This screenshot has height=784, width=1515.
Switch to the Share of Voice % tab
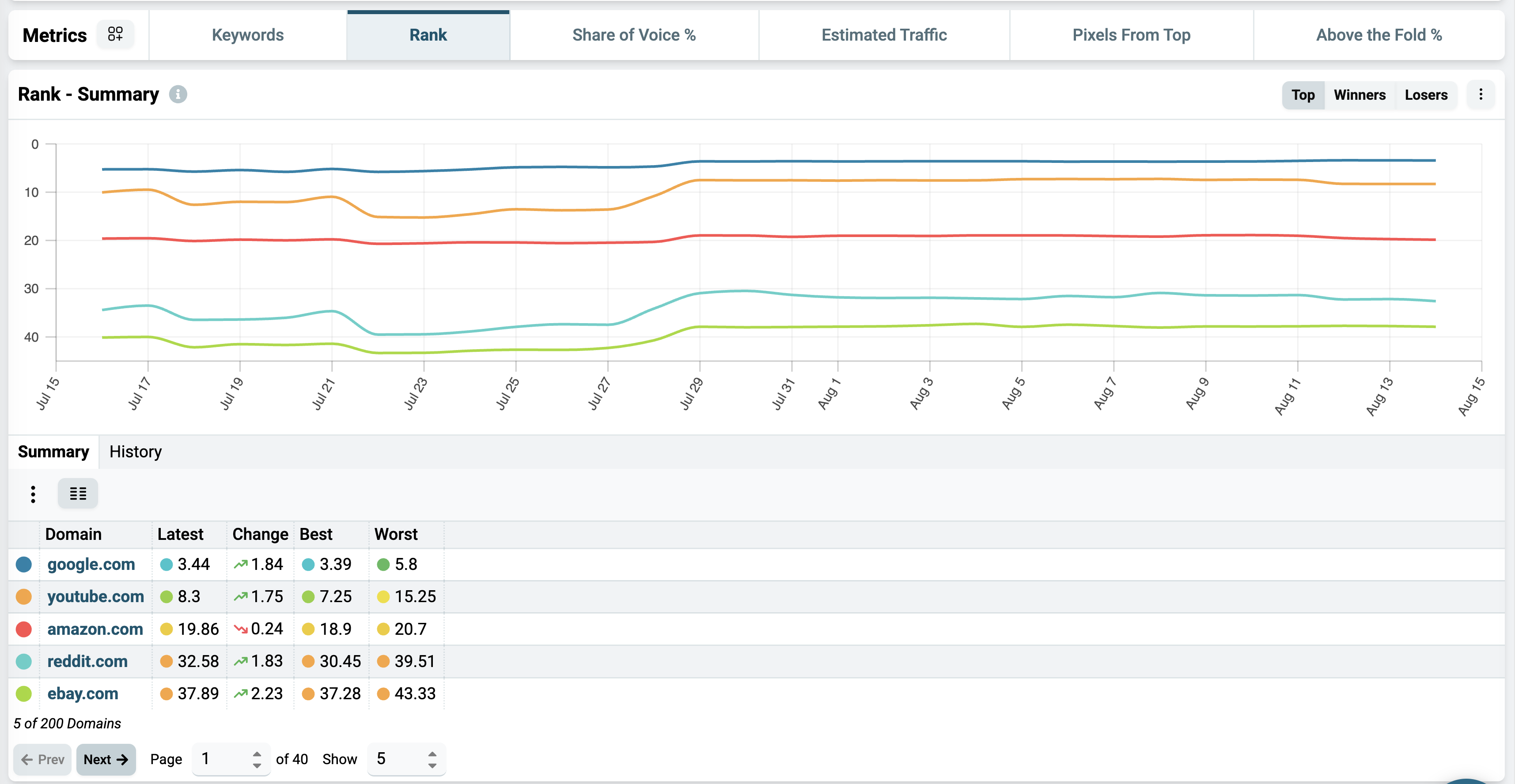pyautogui.click(x=634, y=35)
